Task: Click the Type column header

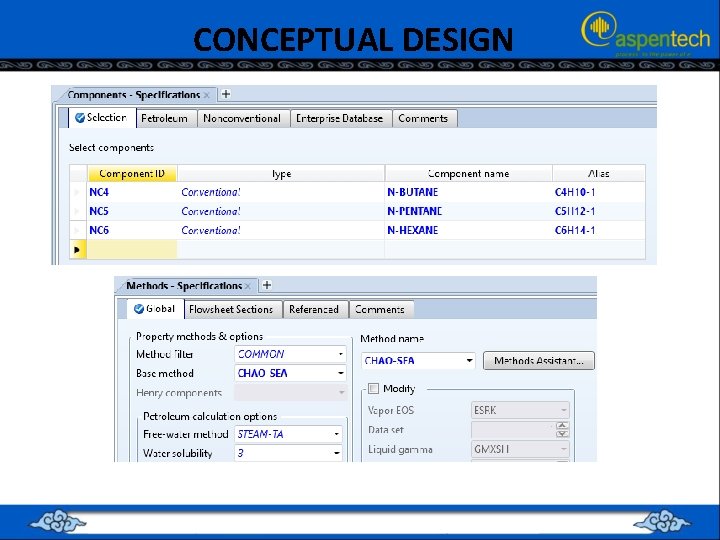Action: coord(281,174)
